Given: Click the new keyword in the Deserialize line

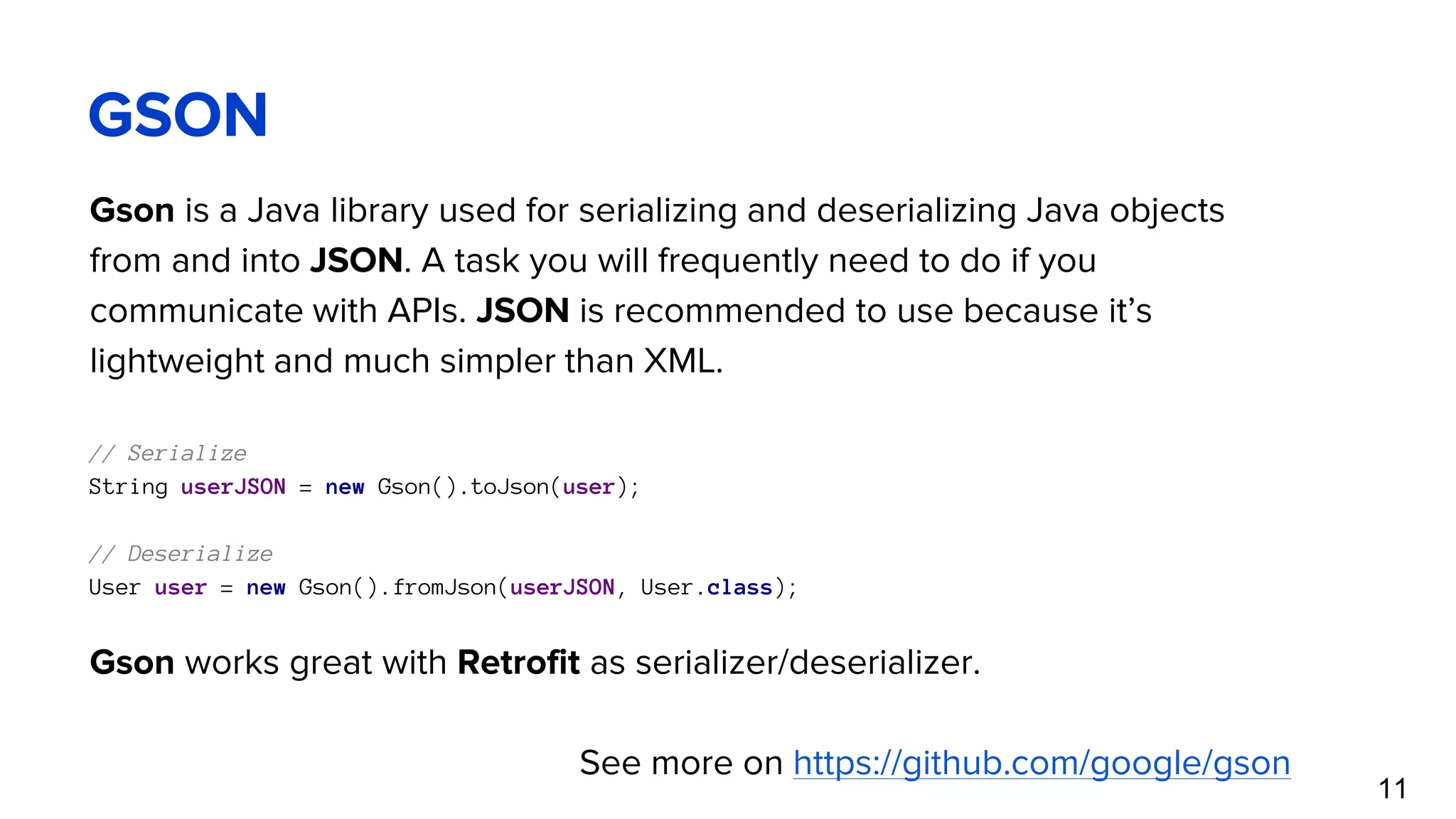Looking at the screenshot, I should point(266,588).
